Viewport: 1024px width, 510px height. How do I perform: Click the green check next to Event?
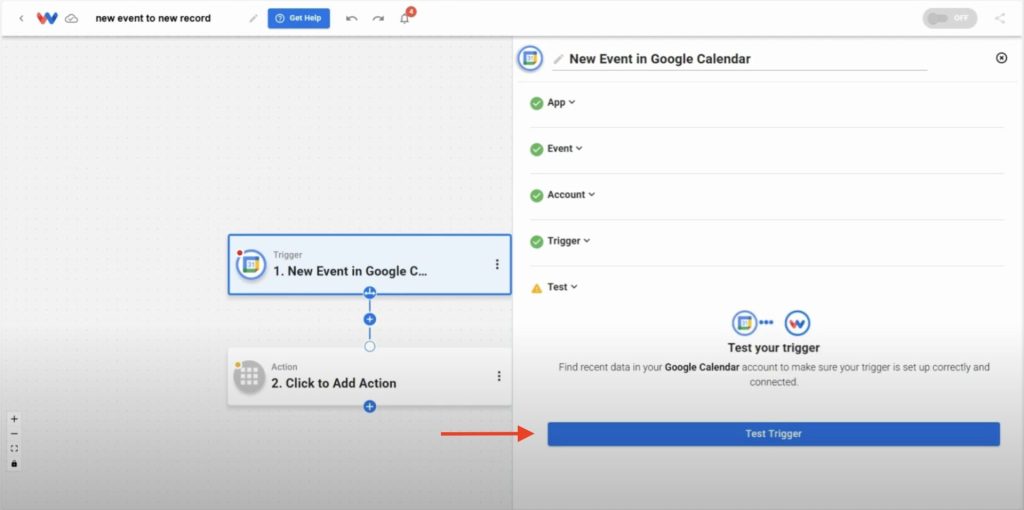click(x=537, y=150)
